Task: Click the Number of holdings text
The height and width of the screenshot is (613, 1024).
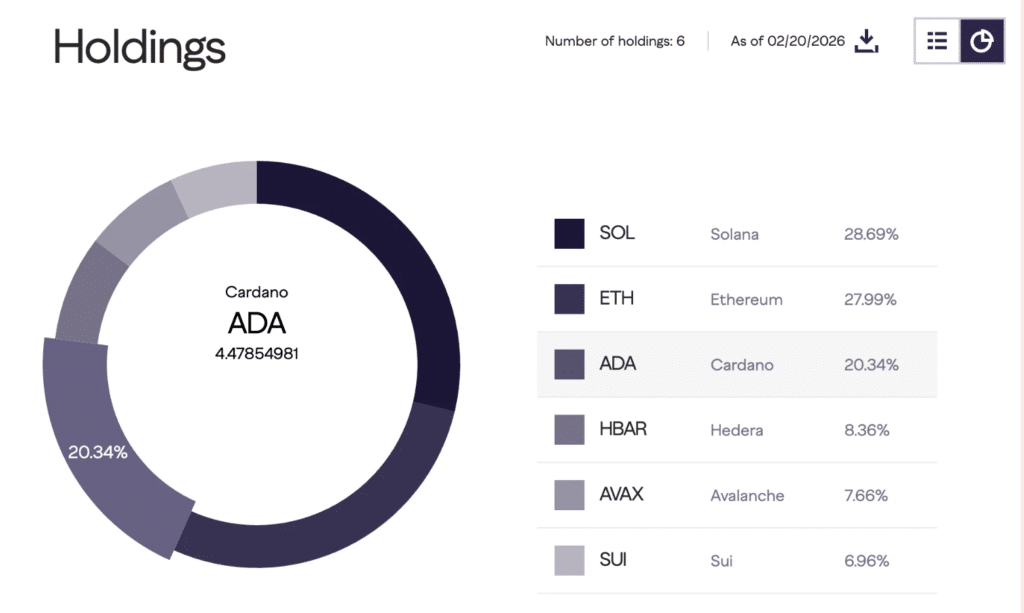Action: 614,41
